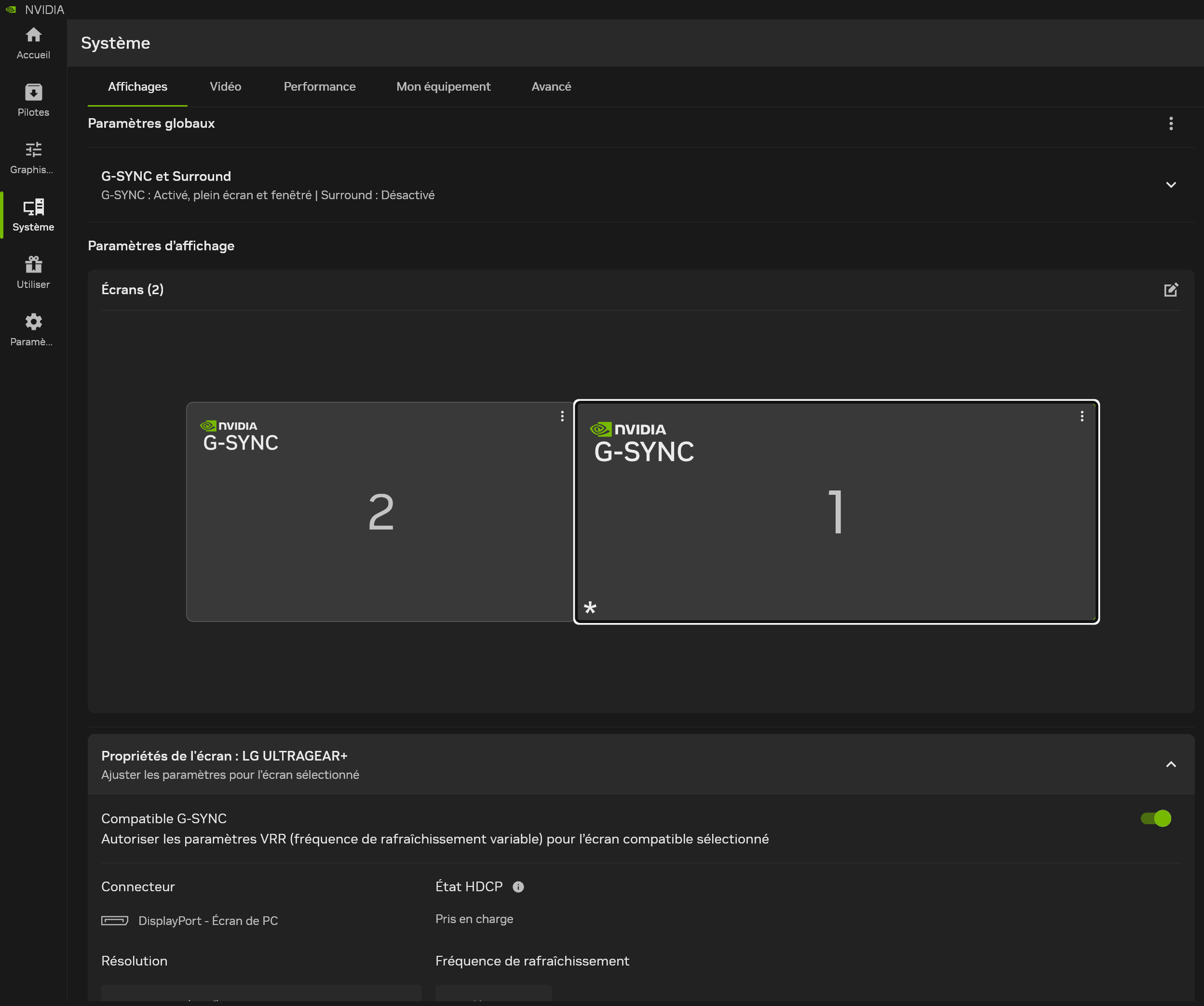The image size is (1204, 1006).
Task: Open the three-dot menu on screen 1
Action: point(1082,416)
